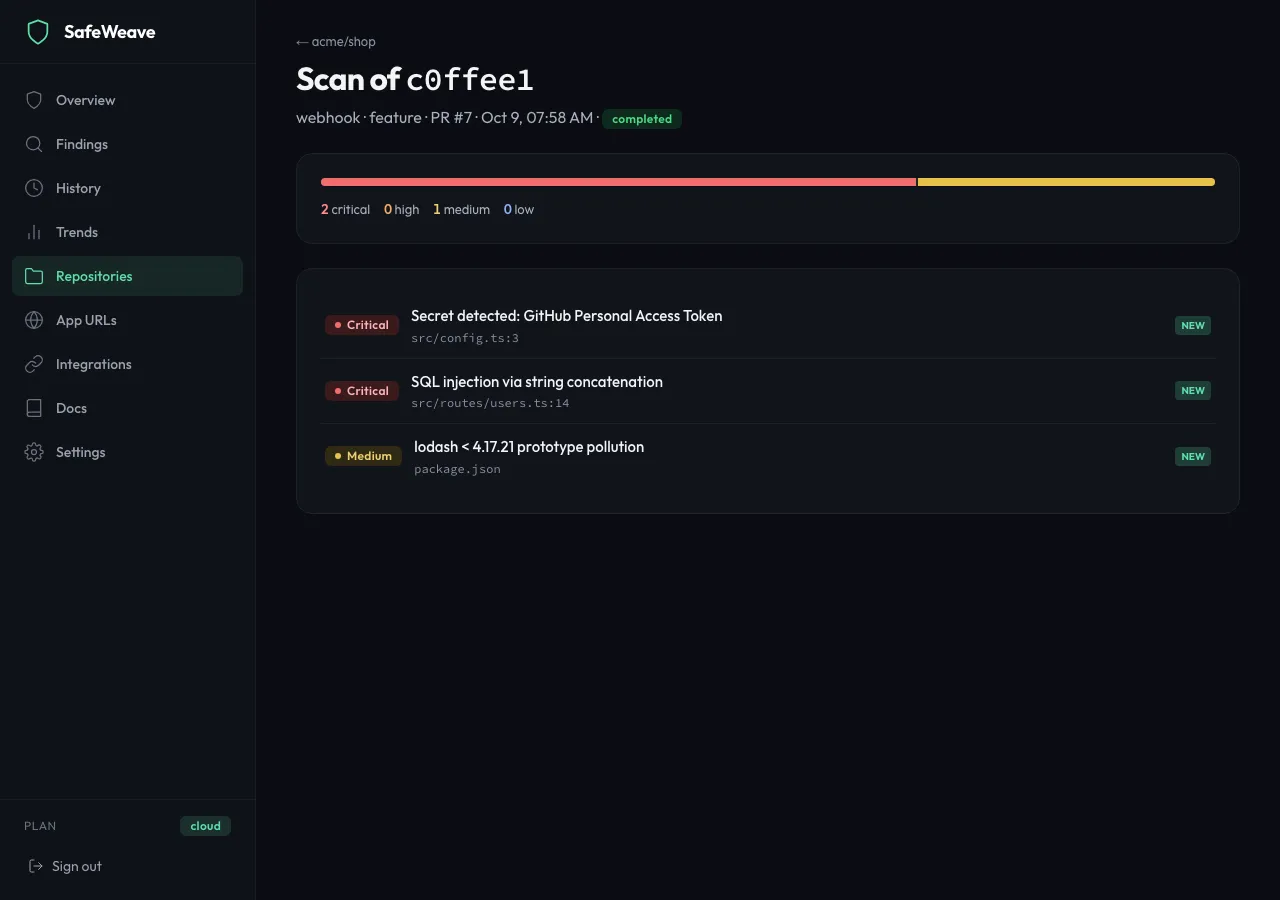
Task: Go to the Findings page
Action: pos(127,144)
